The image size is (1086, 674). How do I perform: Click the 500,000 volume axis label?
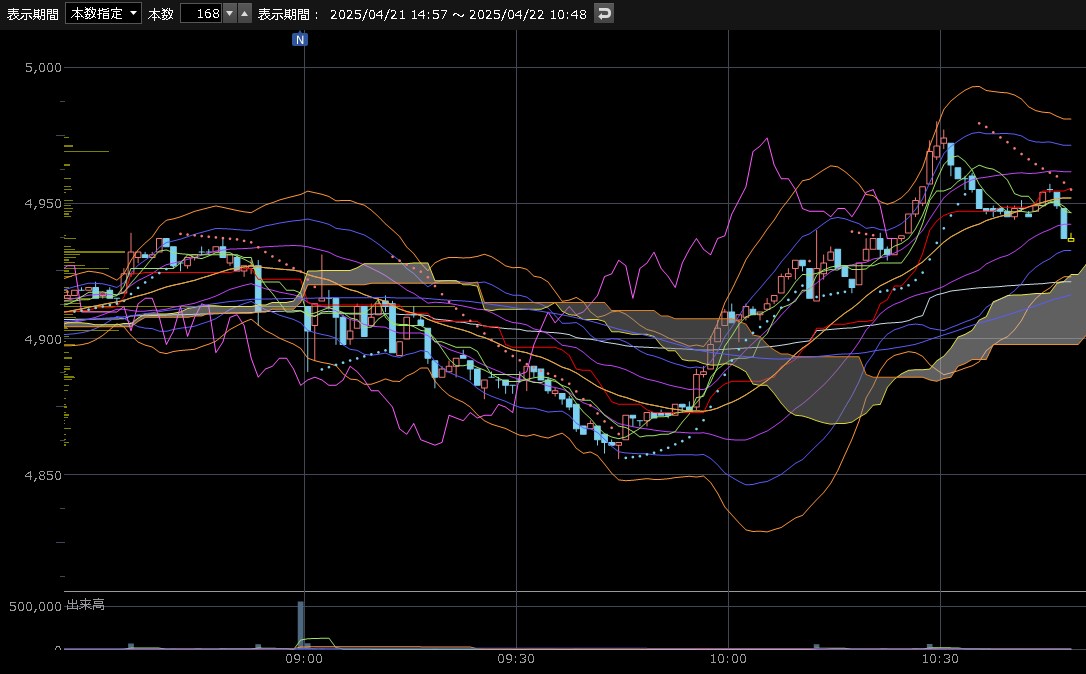coord(35,607)
